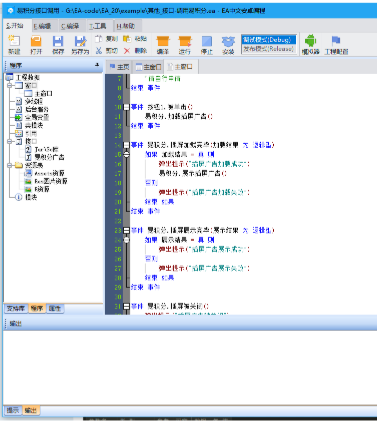Viewport: 385px width, 426px height.
Task: Open the C.编译 ribbon tab
Action: pyautogui.click(x=70, y=26)
